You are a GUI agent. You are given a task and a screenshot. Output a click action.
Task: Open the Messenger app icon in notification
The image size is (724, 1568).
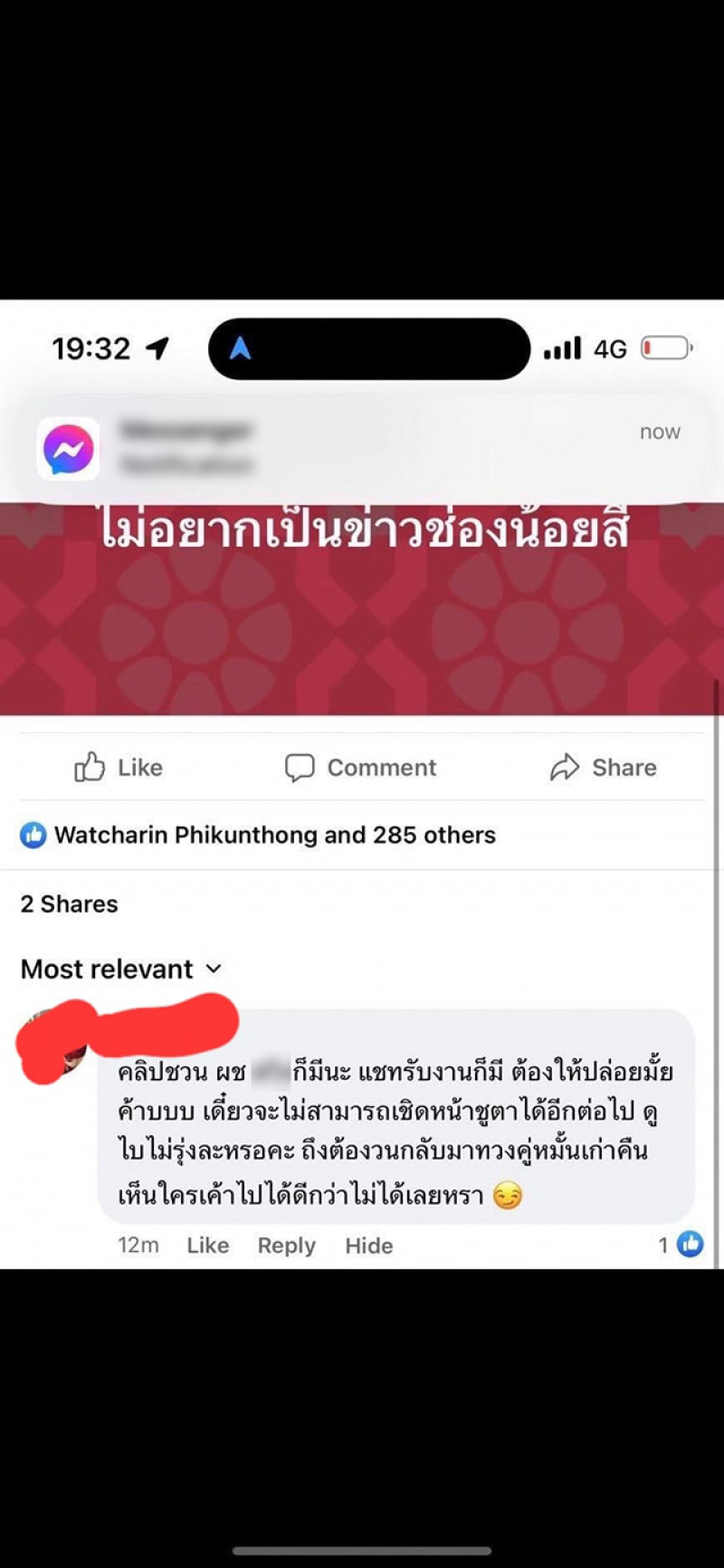[69, 449]
